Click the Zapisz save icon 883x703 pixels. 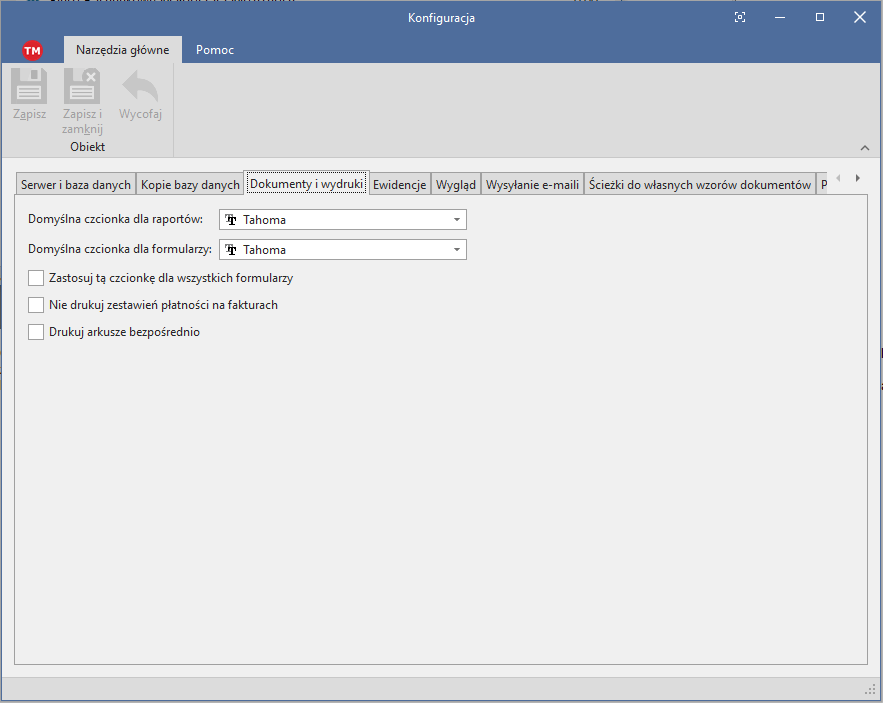(x=29, y=87)
